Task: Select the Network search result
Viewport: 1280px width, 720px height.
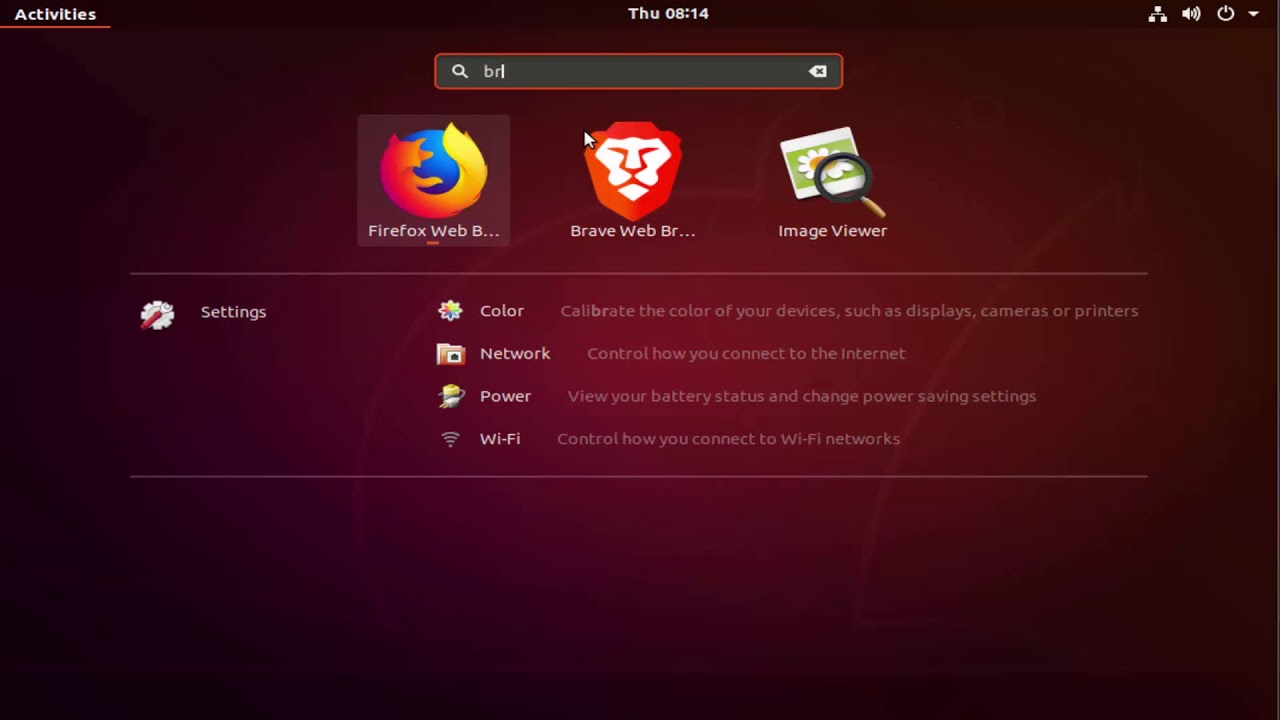Action: [789, 354]
